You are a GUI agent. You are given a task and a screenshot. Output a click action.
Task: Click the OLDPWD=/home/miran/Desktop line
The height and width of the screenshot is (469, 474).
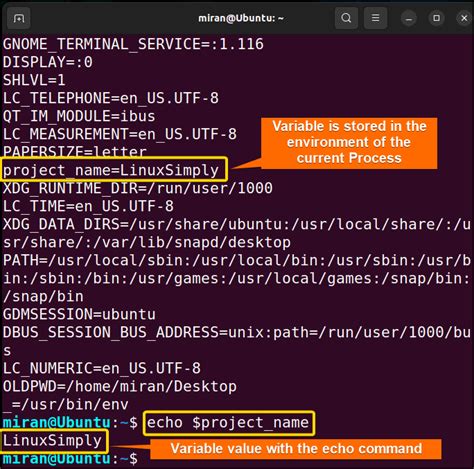tap(120, 386)
